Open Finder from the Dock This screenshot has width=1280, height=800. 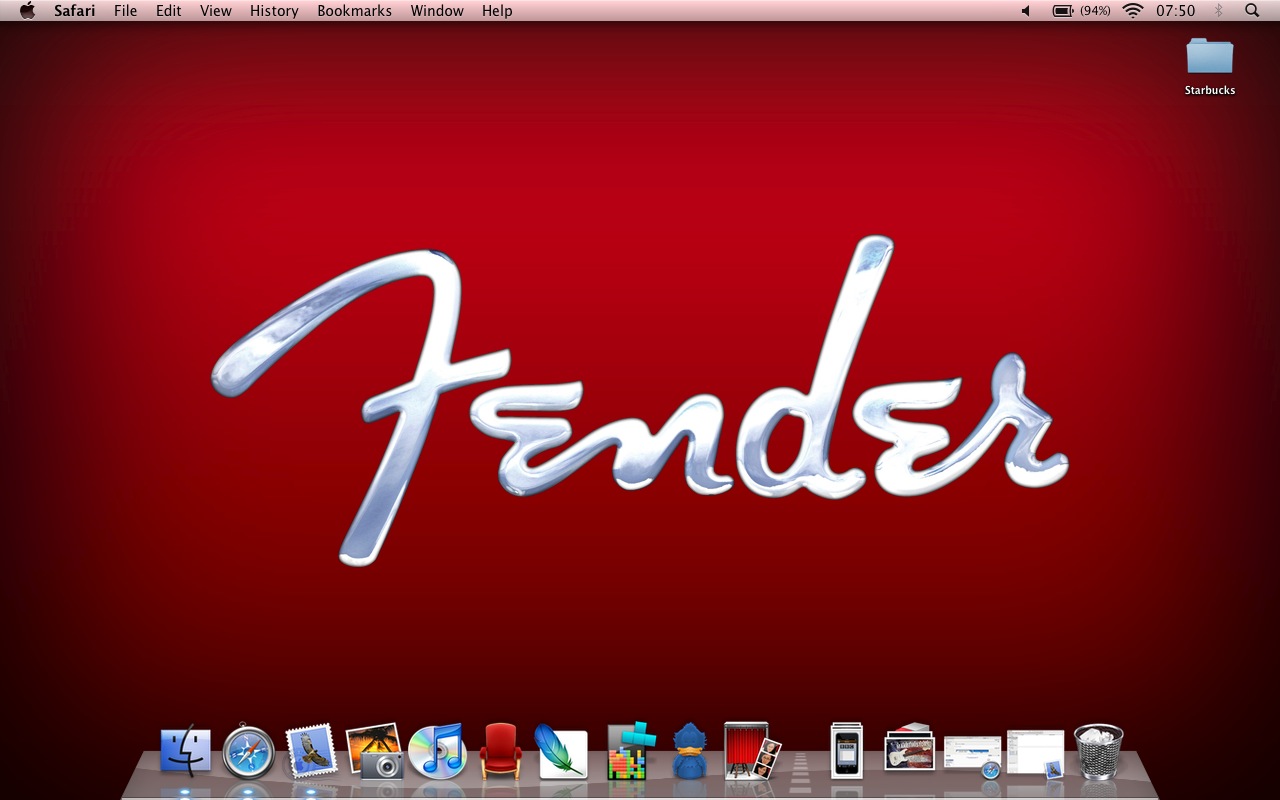click(186, 752)
